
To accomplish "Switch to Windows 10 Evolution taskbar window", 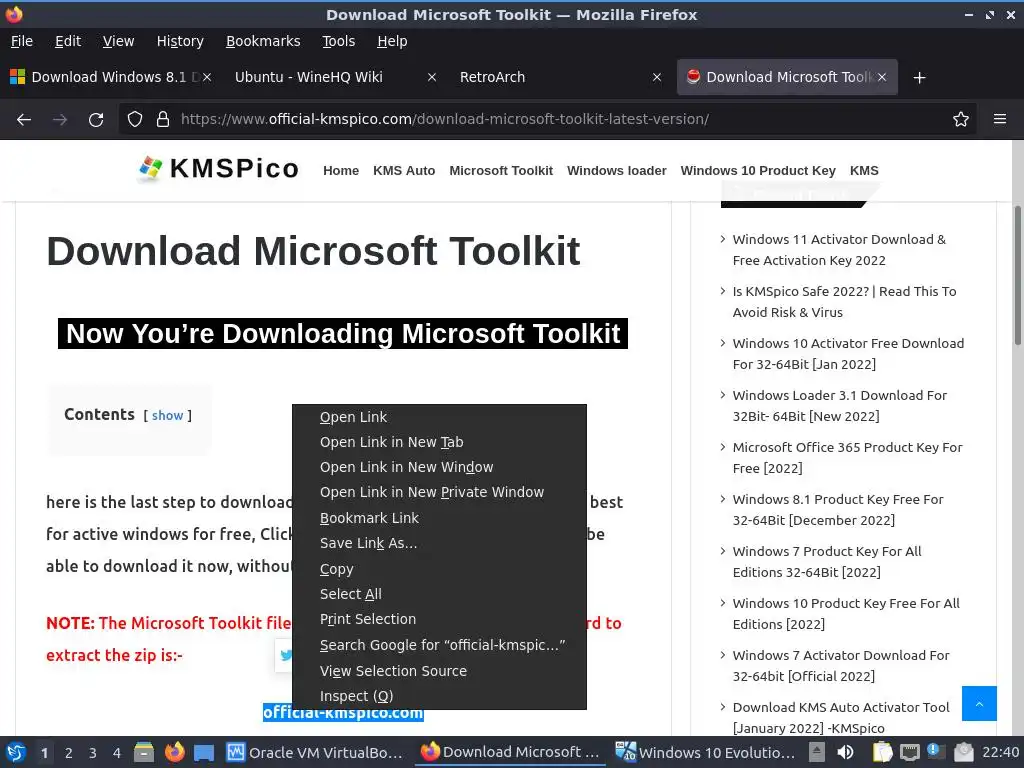I will pos(706,752).
